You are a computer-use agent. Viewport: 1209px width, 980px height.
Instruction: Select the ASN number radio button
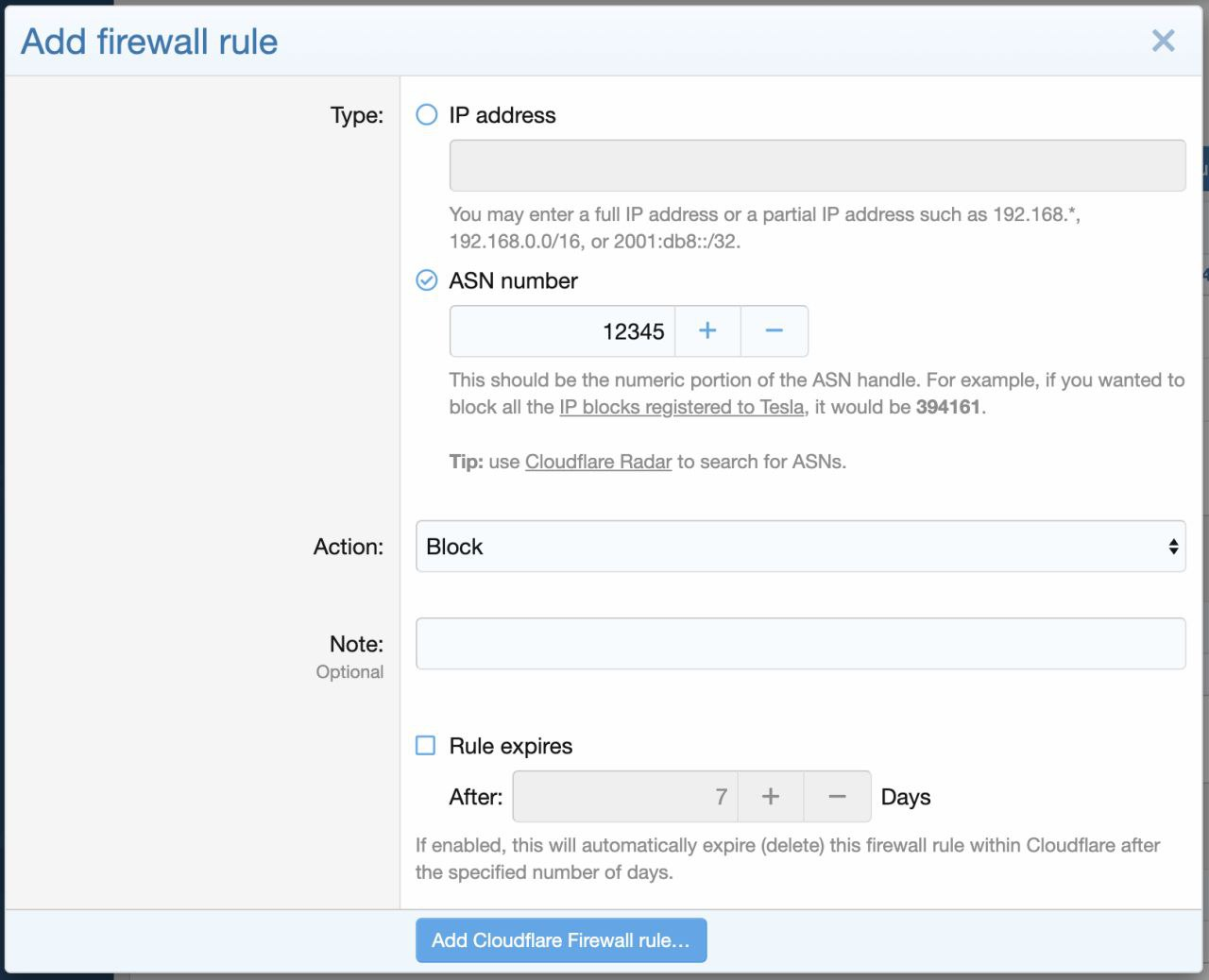point(427,280)
